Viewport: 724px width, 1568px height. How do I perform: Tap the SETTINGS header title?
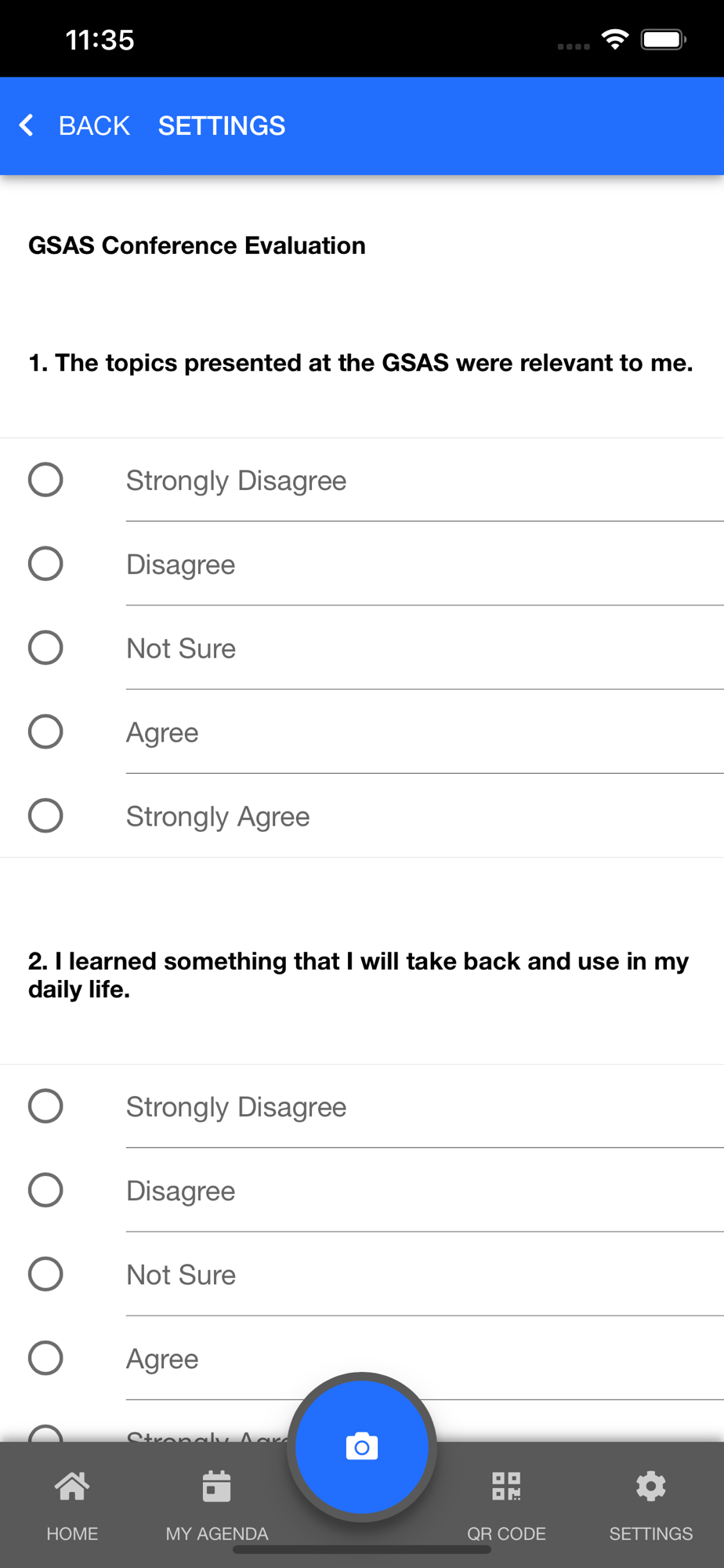(x=222, y=125)
